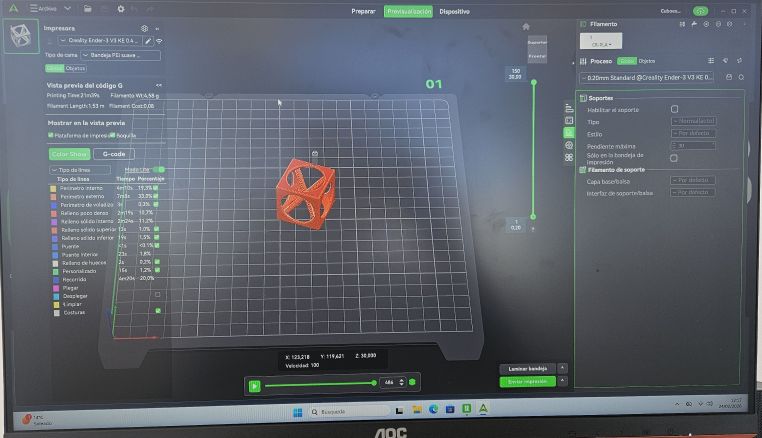This screenshot has width=762, height=438.
Task: Select Objetos toggle next to Proceso
Action: (x=646, y=61)
